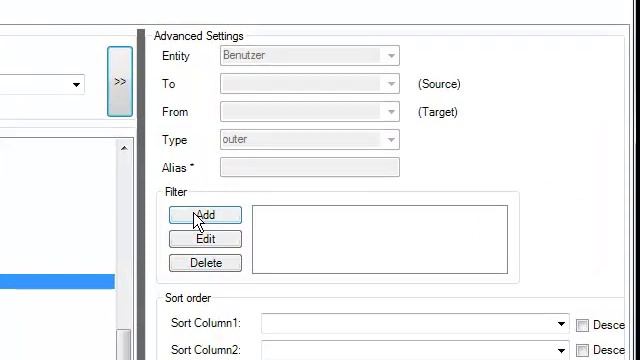Open the left panel dropdown arrow
Screen dimensions: 640x360
pos(76,85)
